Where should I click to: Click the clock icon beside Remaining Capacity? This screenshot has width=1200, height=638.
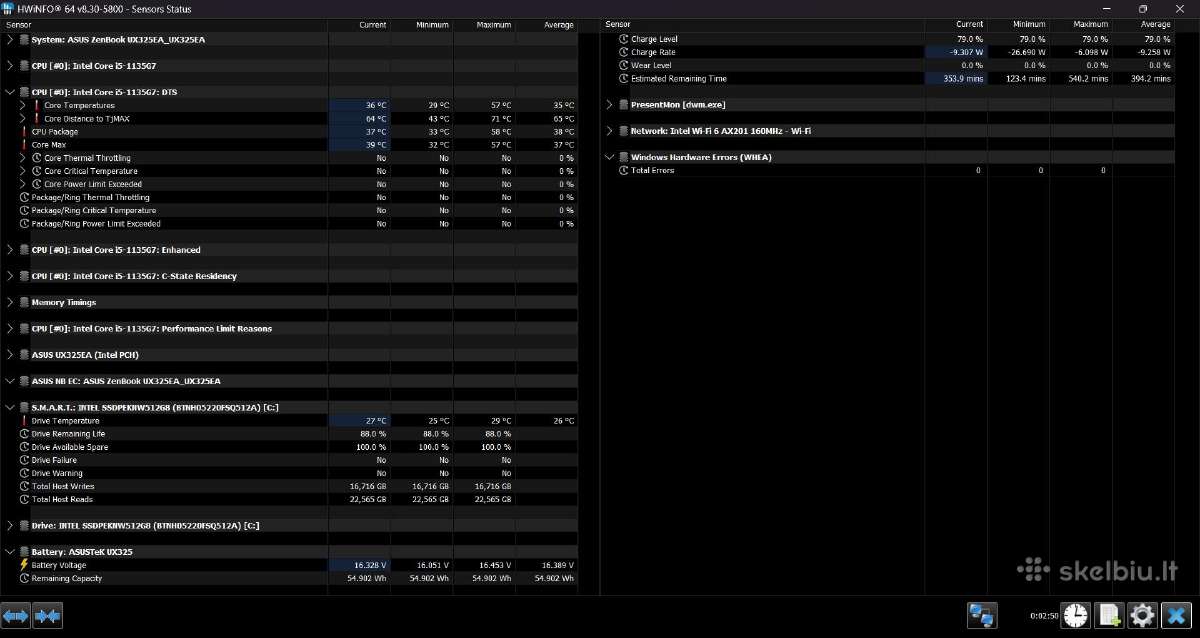tap(24, 578)
